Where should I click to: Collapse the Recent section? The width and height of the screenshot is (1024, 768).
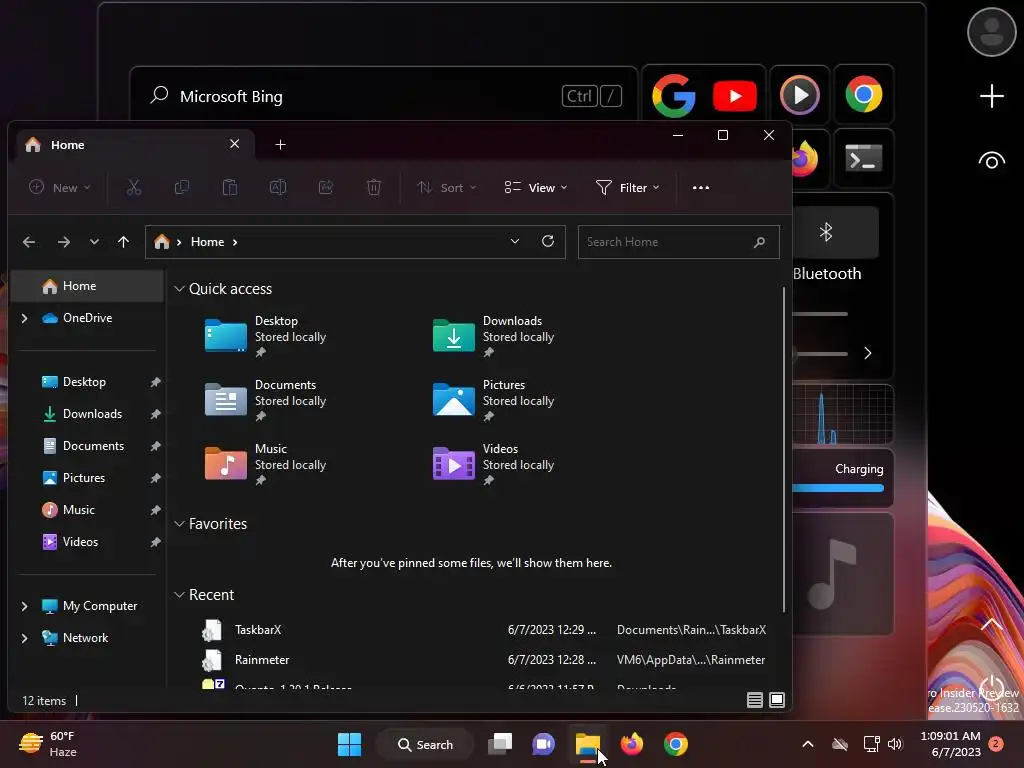tap(179, 595)
